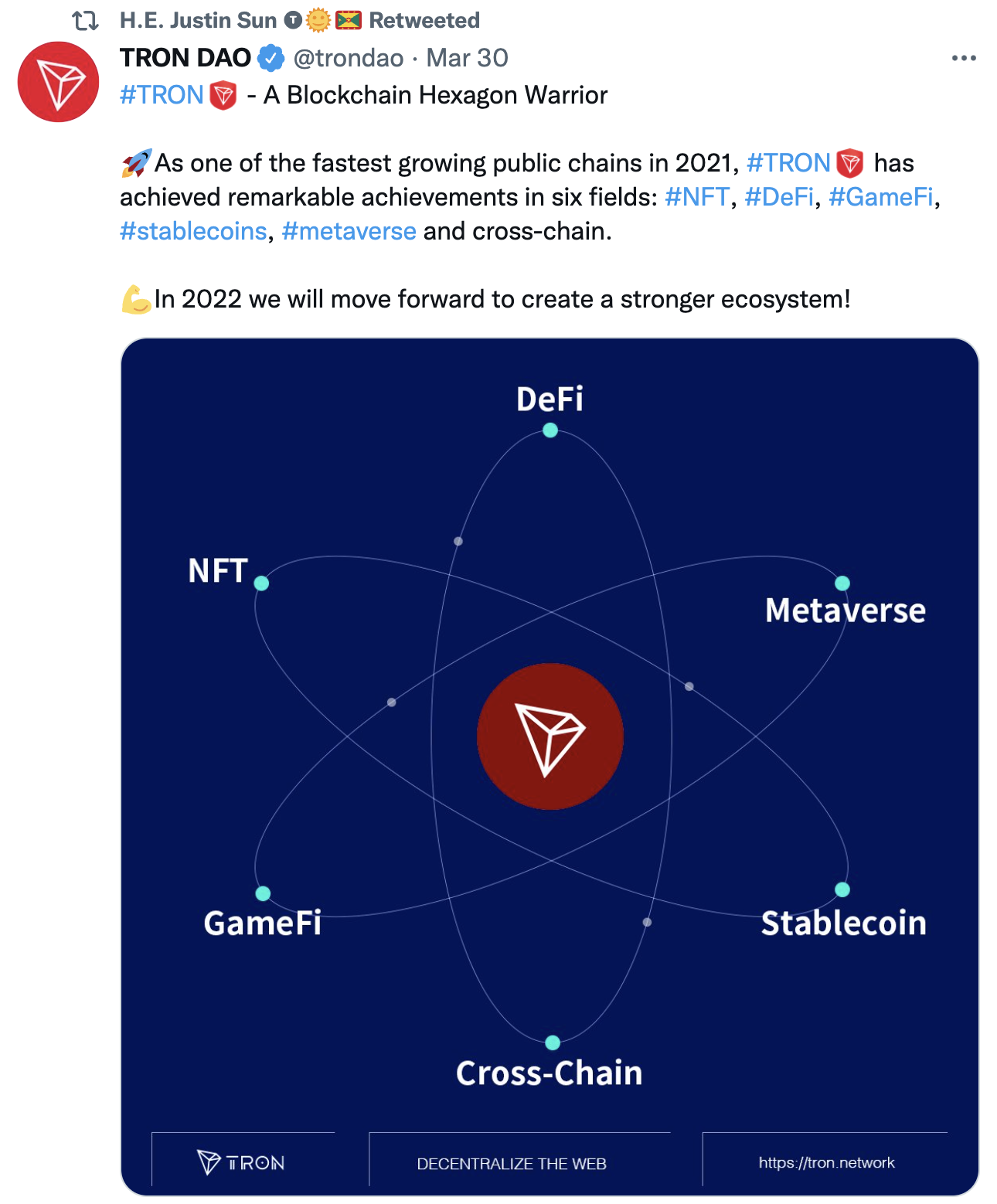This screenshot has height=1204, width=997.
Task: Click the flexed bicep emoji before "In 2022"
Action: pos(137,300)
